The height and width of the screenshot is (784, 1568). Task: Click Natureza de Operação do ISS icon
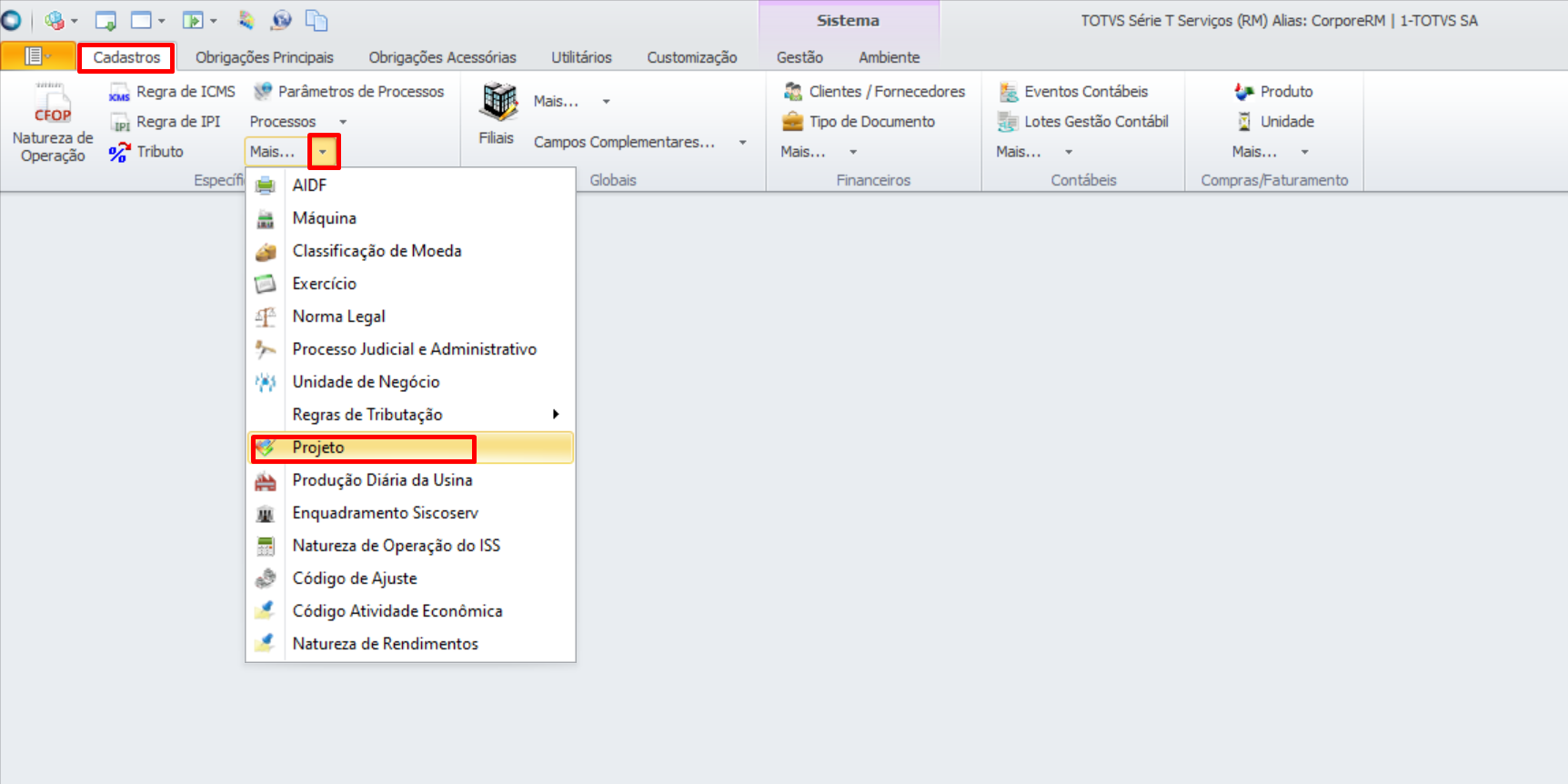265,546
